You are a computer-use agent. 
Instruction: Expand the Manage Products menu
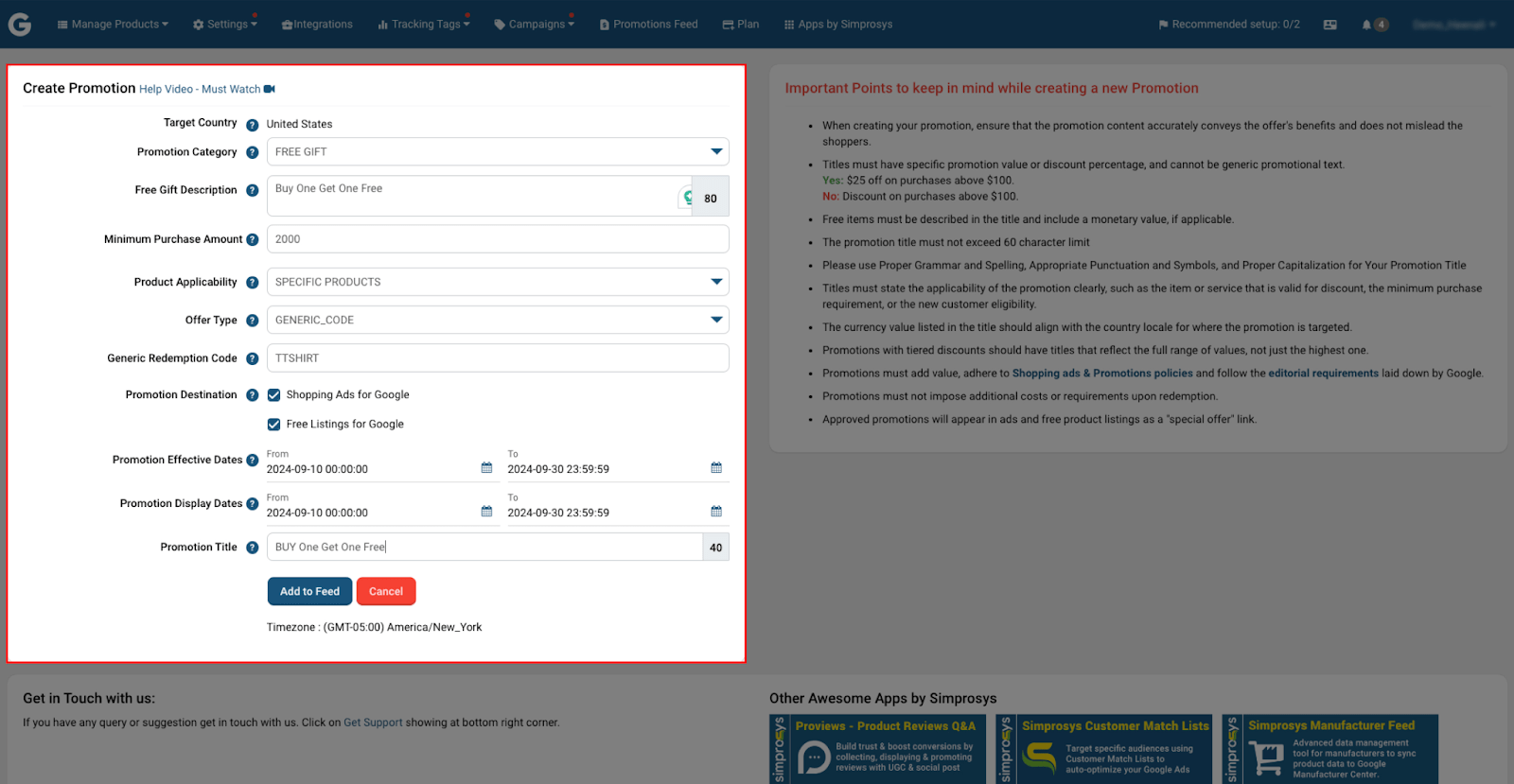[114, 25]
